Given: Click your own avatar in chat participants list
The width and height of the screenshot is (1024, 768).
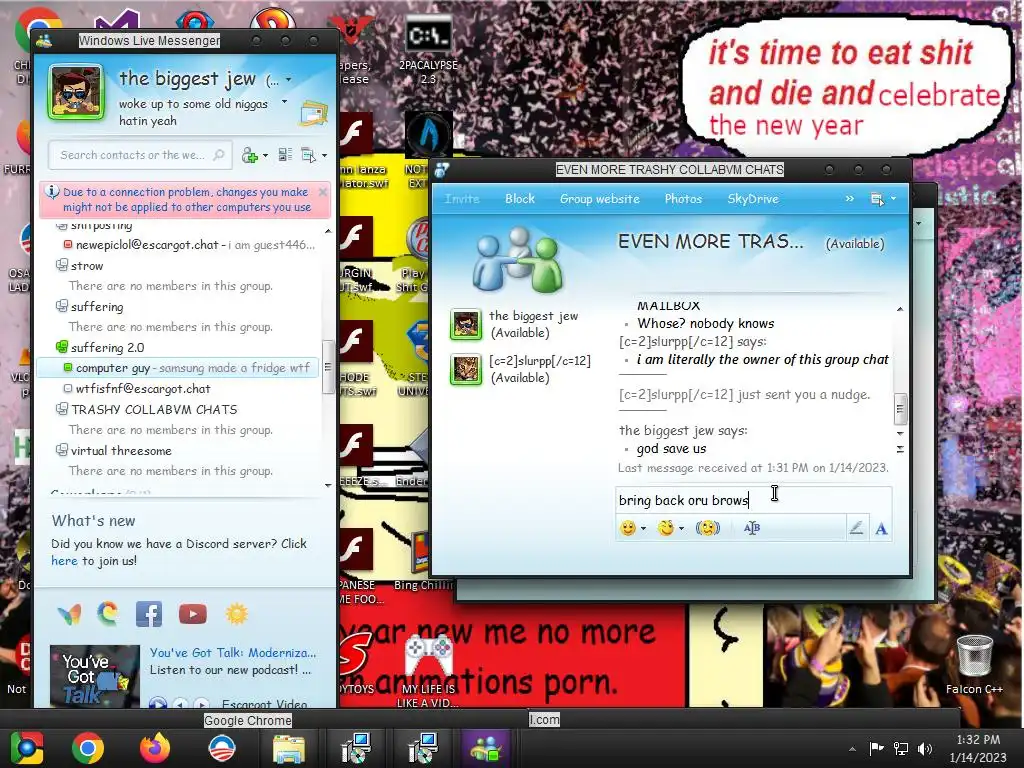Looking at the screenshot, I should click(x=466, y=324).
